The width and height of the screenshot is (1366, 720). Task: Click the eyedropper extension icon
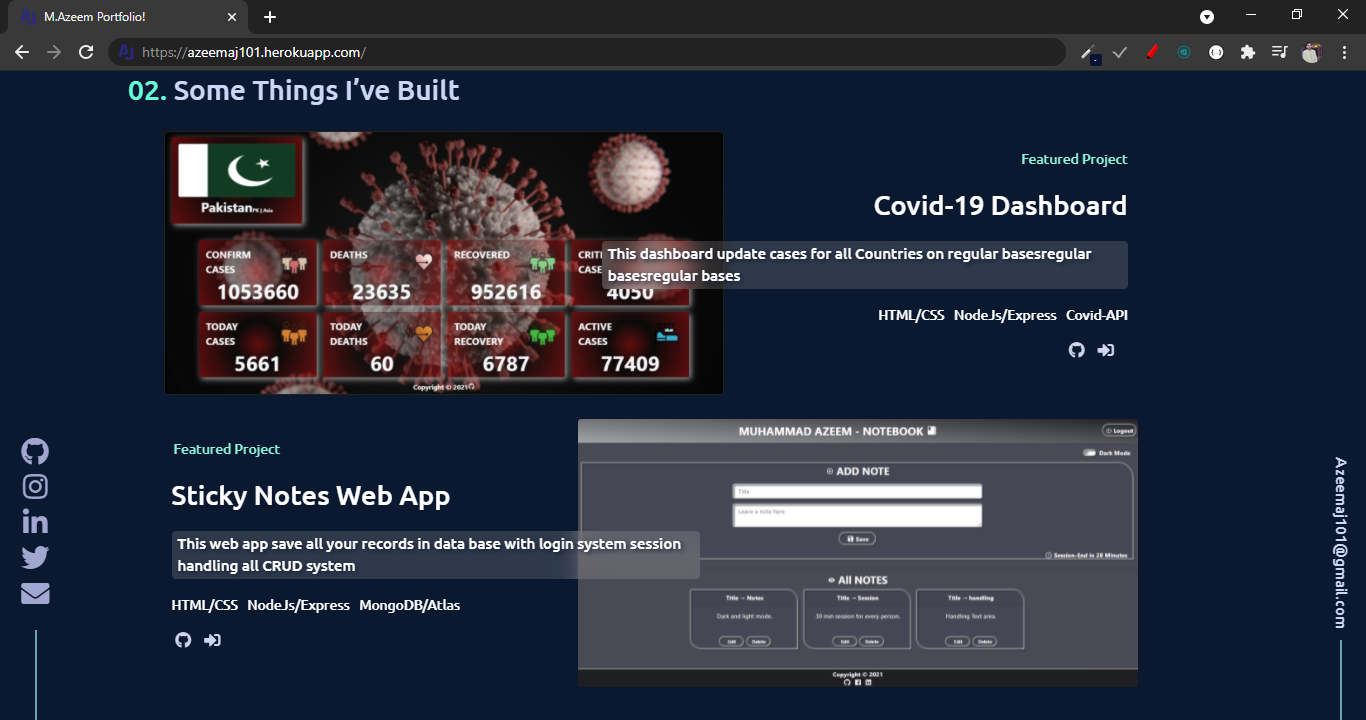coord(1089,53)
